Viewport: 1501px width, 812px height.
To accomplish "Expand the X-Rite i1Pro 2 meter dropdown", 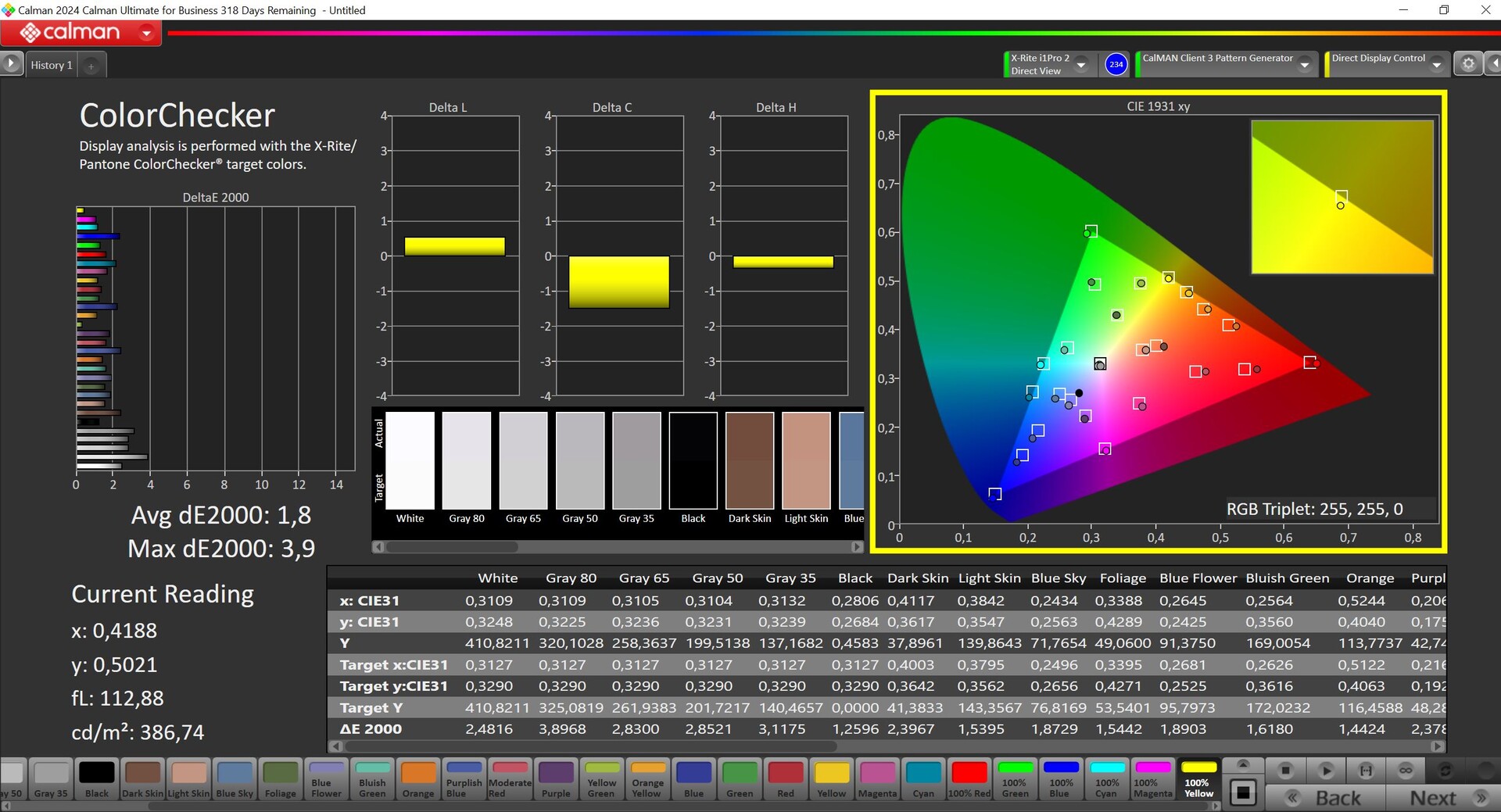I will (x=1081, y=65).
